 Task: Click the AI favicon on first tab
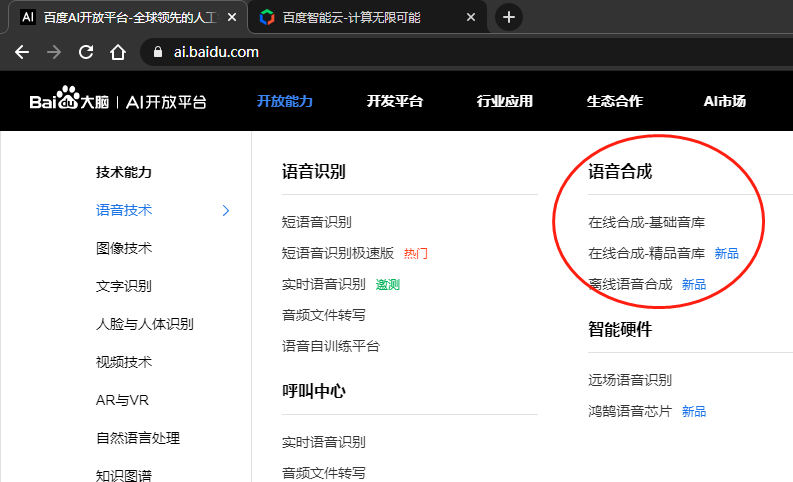(28, 17)
